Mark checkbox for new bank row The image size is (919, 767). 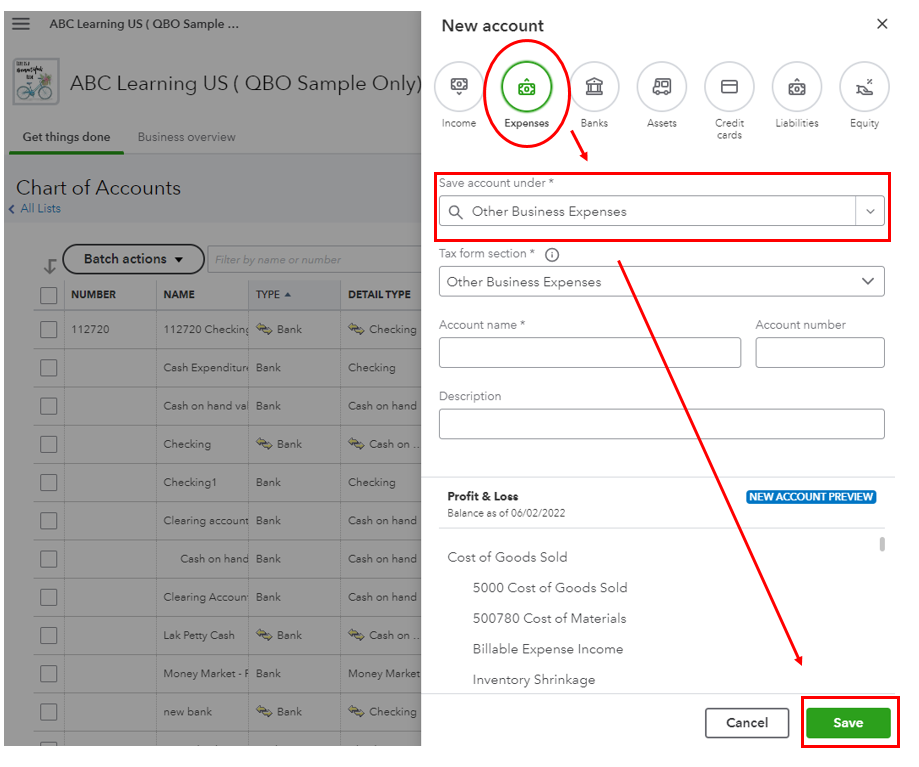(x=49, y=712)
